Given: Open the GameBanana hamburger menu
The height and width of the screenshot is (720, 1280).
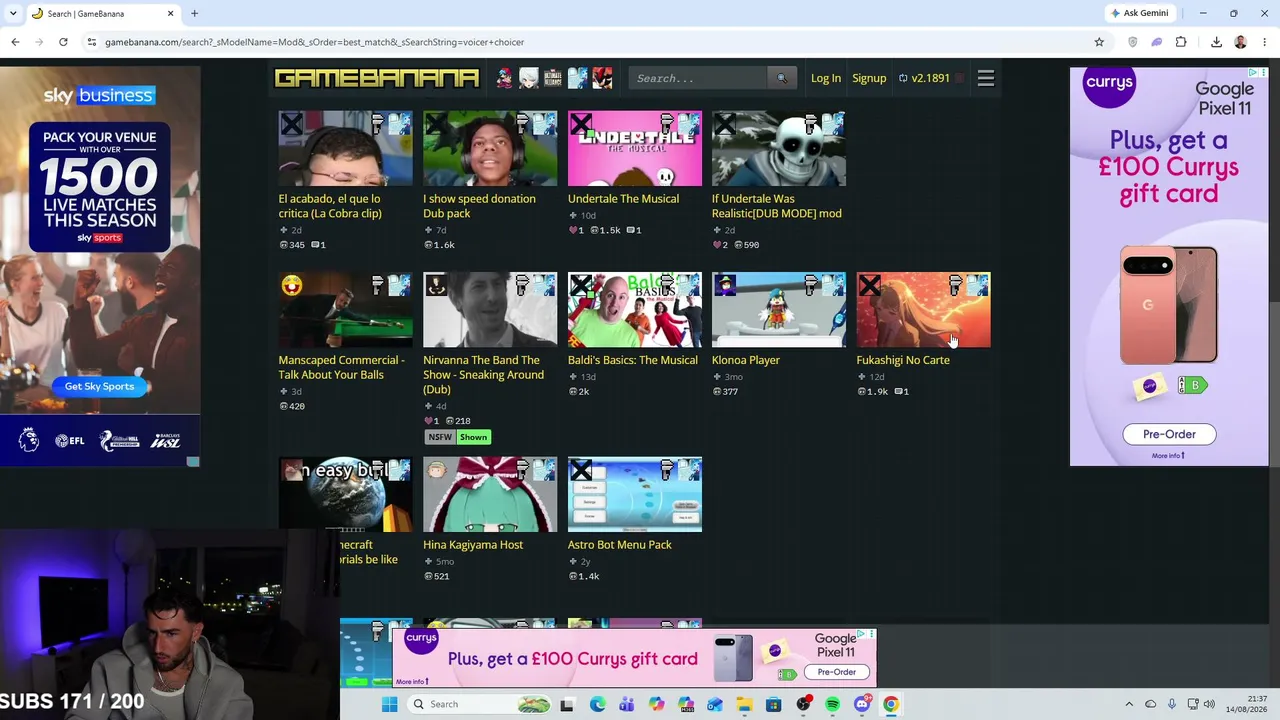Looking at the screenshot, I should (x=985, y=78).
